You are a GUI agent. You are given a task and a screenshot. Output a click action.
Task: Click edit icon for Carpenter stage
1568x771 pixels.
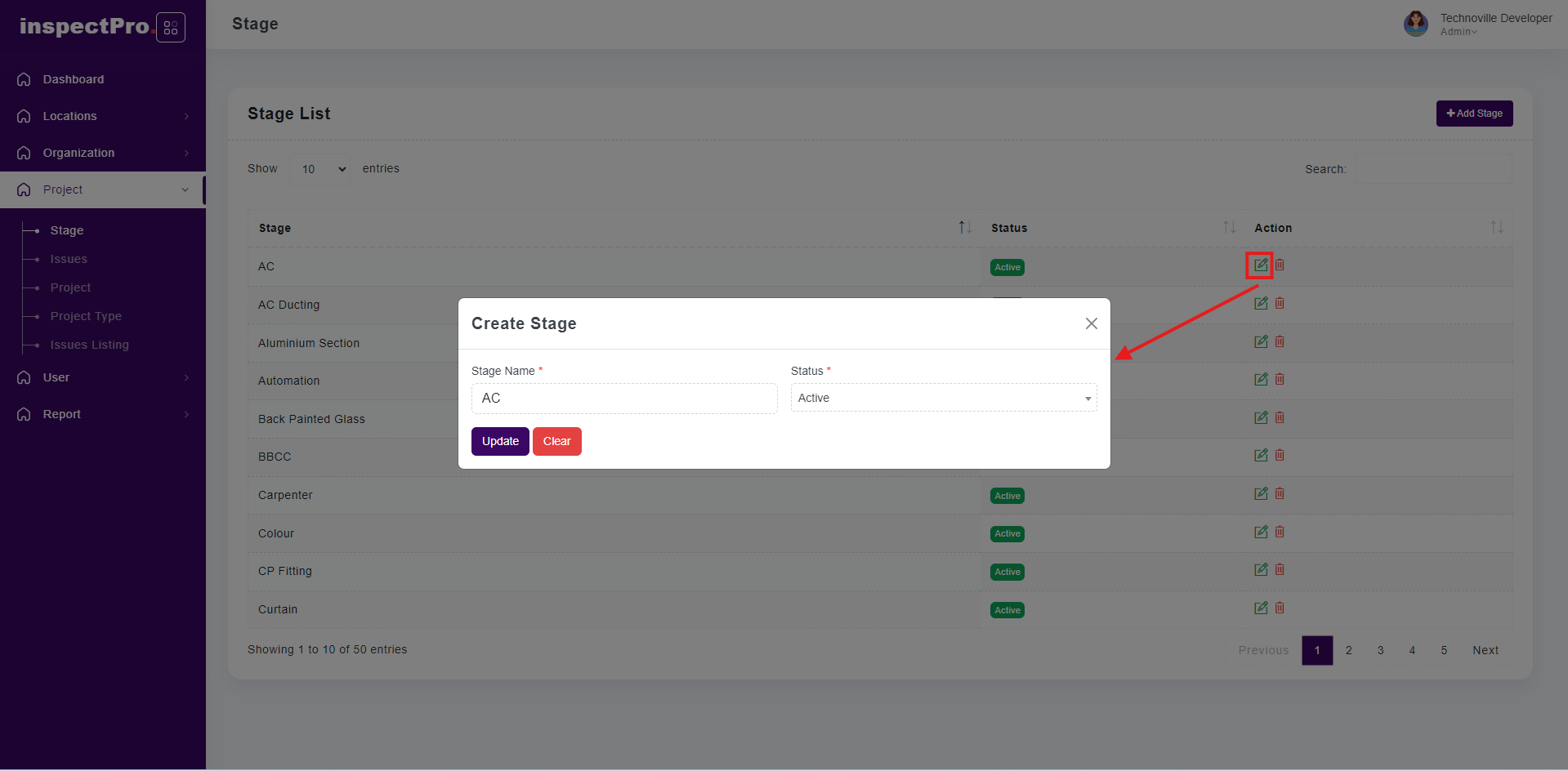click(x=1260, y=494)
